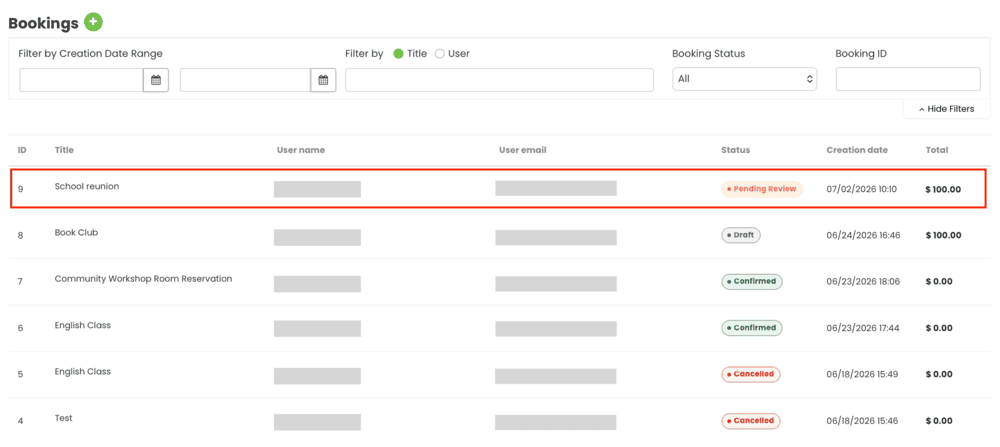Click the User email column header
This screenshot has width=1000, height=447.
(x=523, y=150)
